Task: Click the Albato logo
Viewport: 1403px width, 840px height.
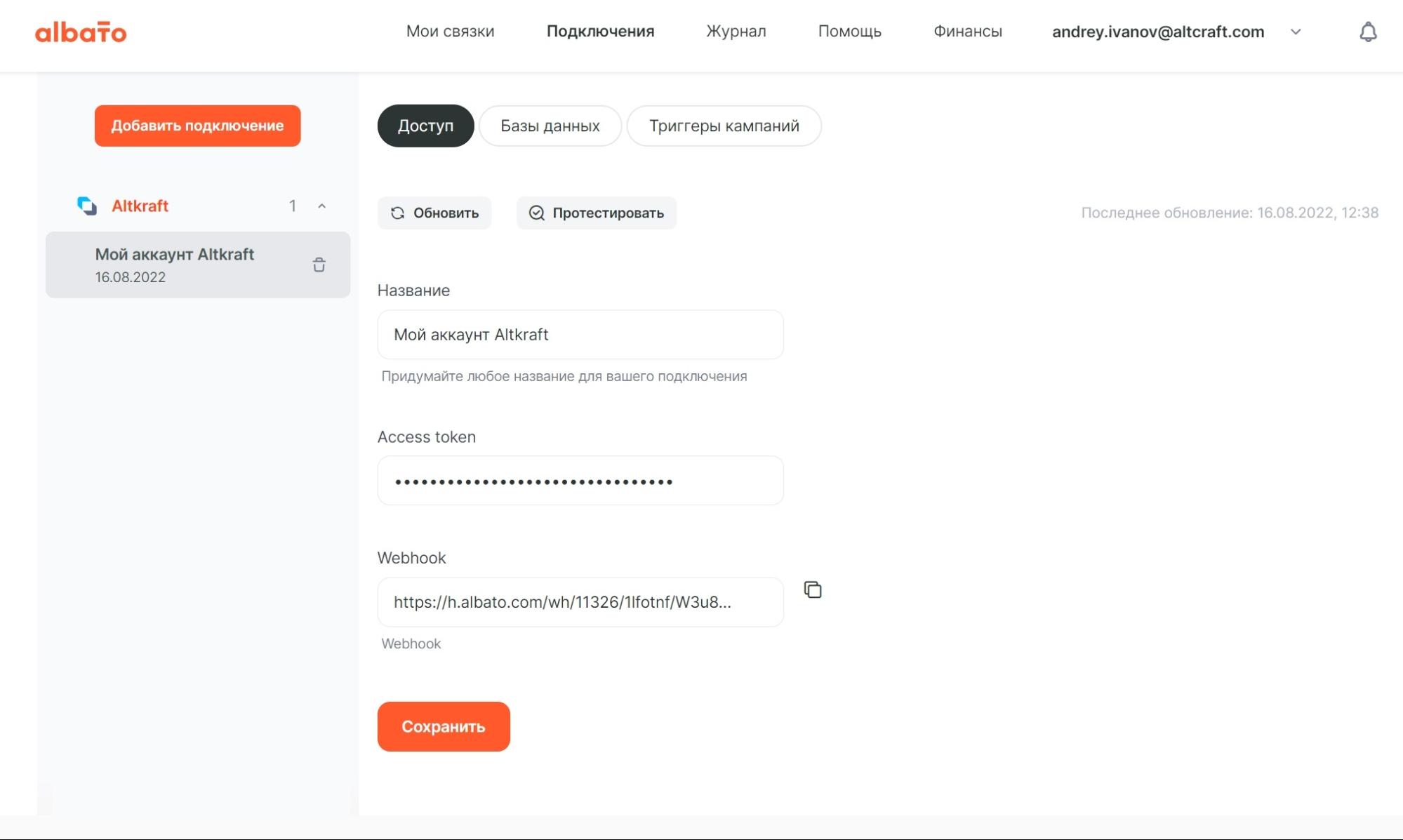Action: click(81, 32)
